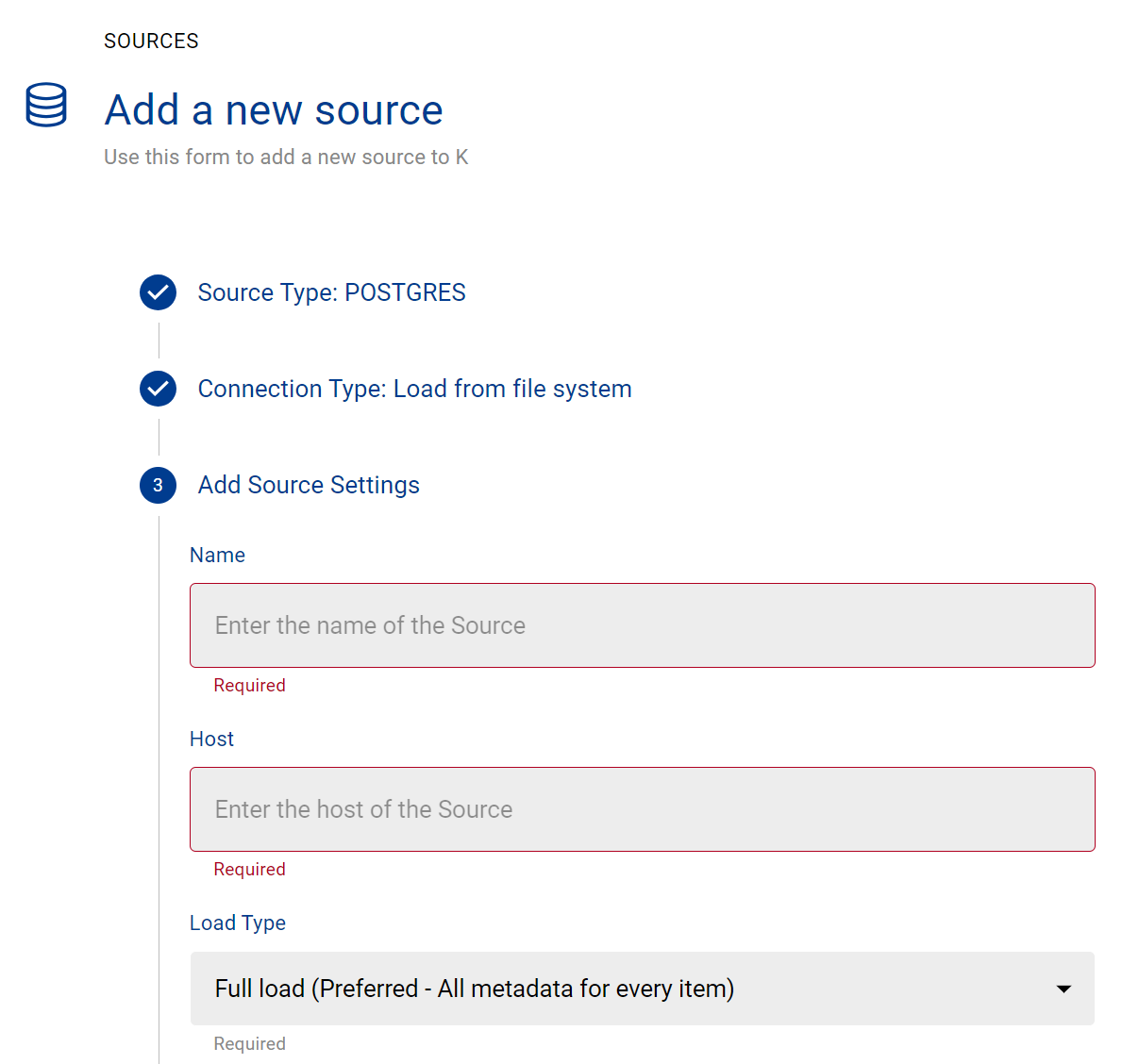Click the database icon beside the page title
This screenshot has height=1064, width=1122.
pyautogui.click(x=46, y=105)
